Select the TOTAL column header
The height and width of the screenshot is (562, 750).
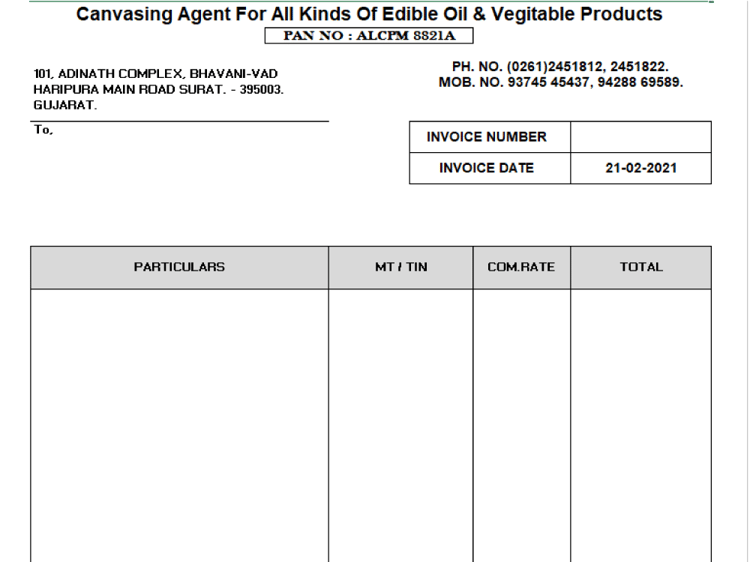coord(641,267)
